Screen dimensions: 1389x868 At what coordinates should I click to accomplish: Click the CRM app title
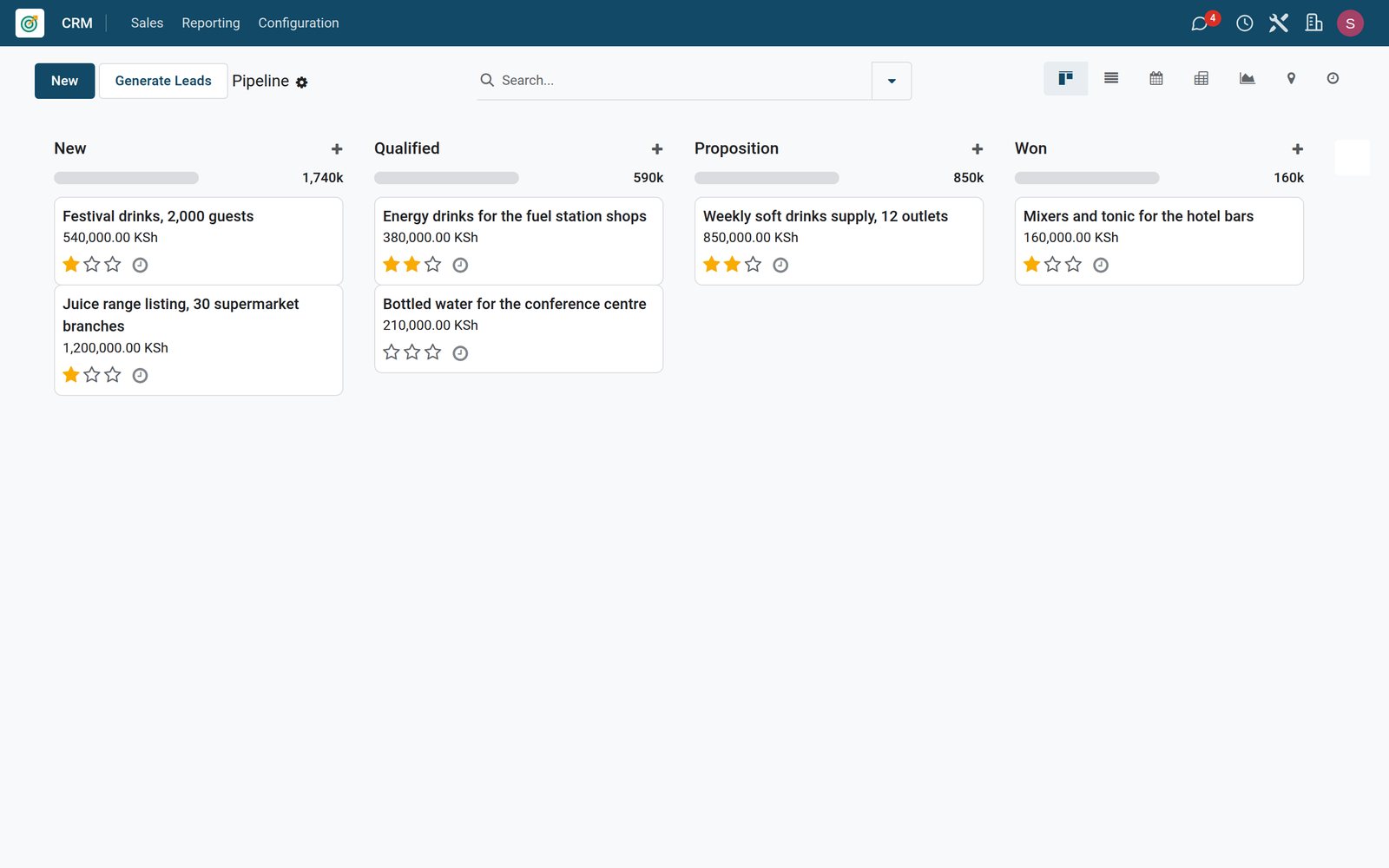point(77,23)
